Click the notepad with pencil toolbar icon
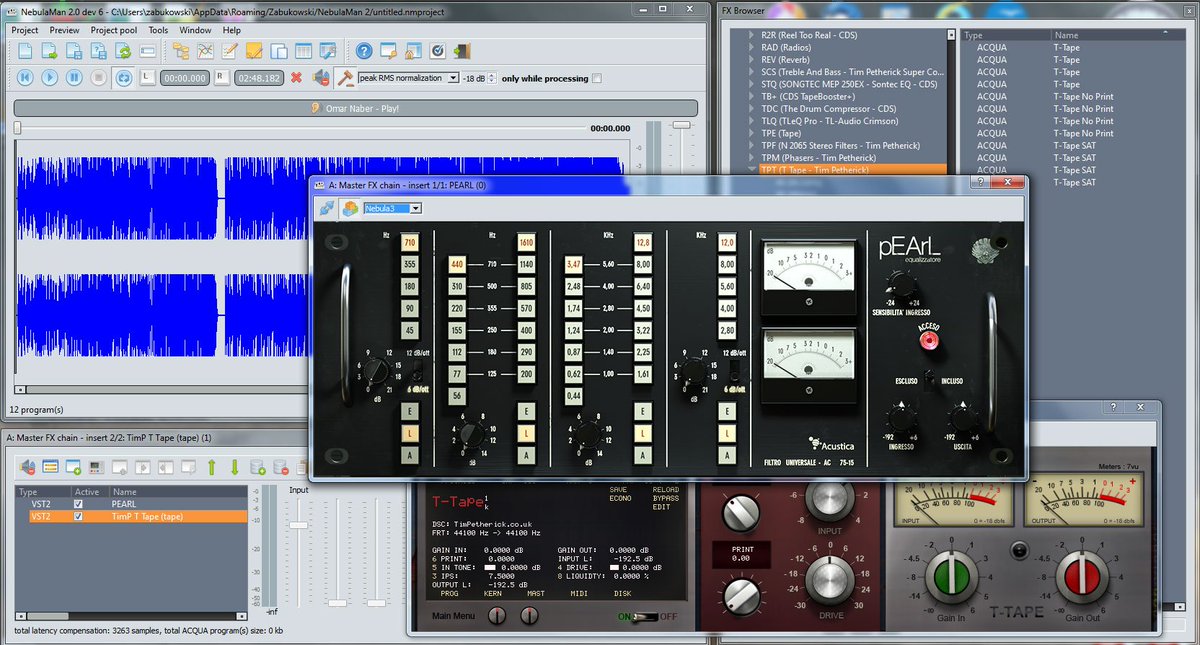The image size is (1200, 645). coord(229,50)
